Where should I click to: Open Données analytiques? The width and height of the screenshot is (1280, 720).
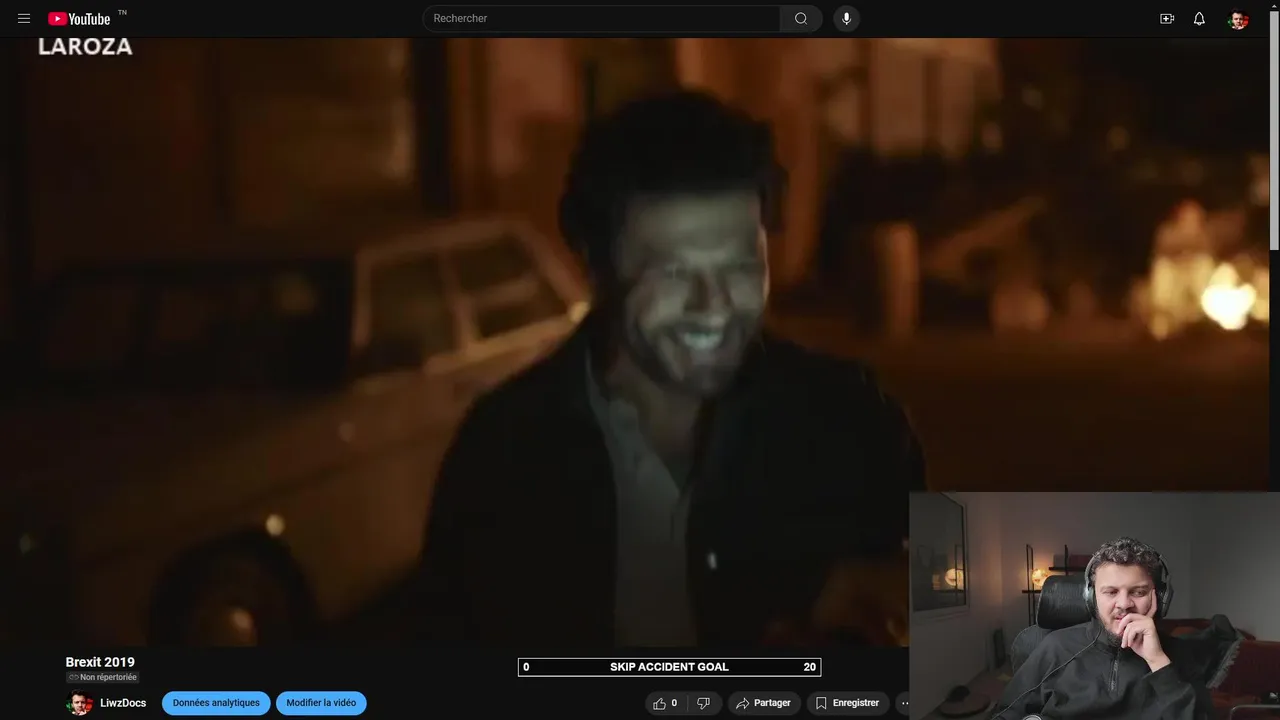216,703
